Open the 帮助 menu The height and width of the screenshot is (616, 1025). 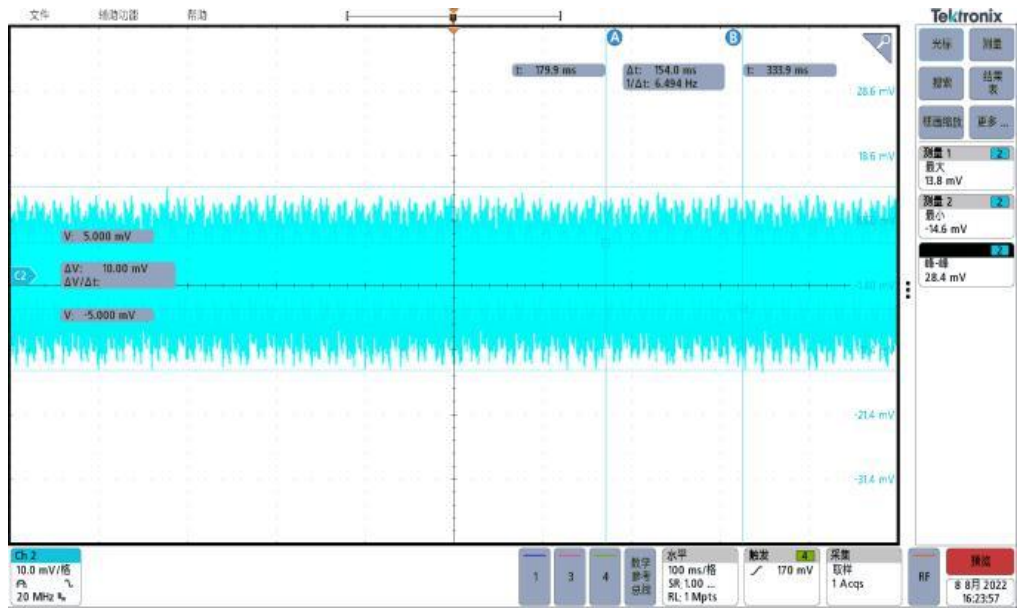point(197,14)
